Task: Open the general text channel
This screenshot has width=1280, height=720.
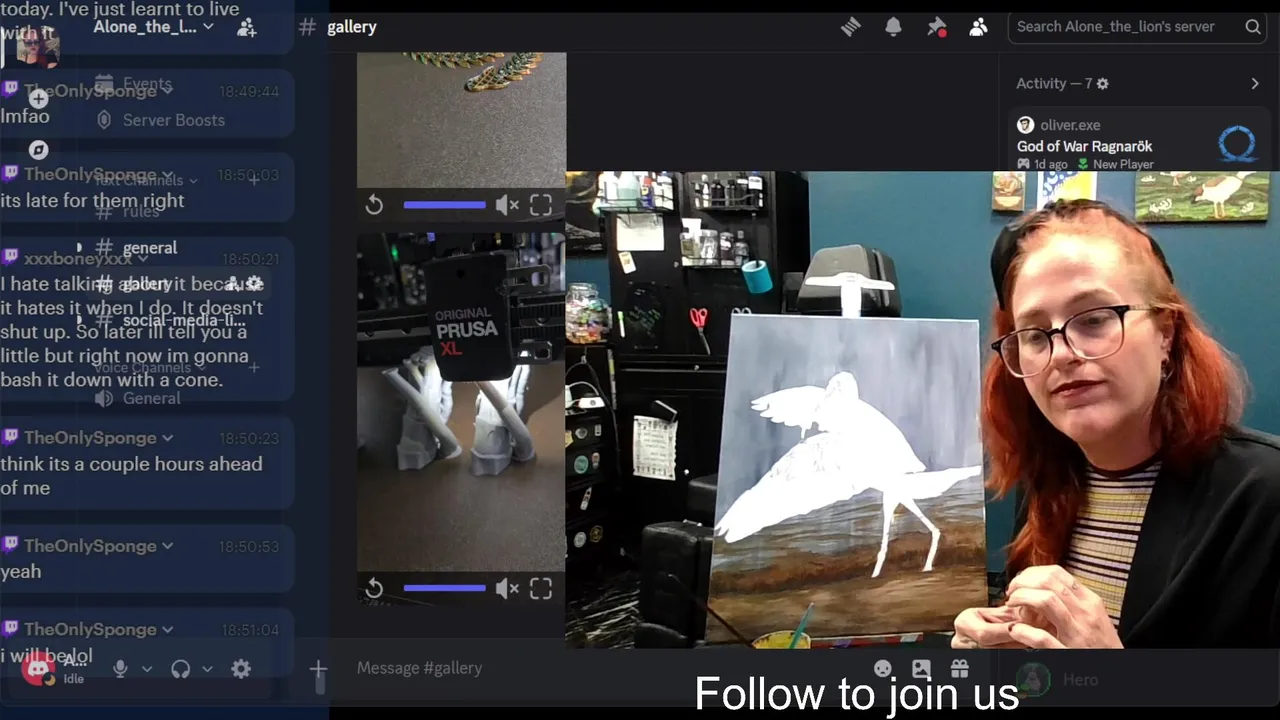Action: click(150, 248)
